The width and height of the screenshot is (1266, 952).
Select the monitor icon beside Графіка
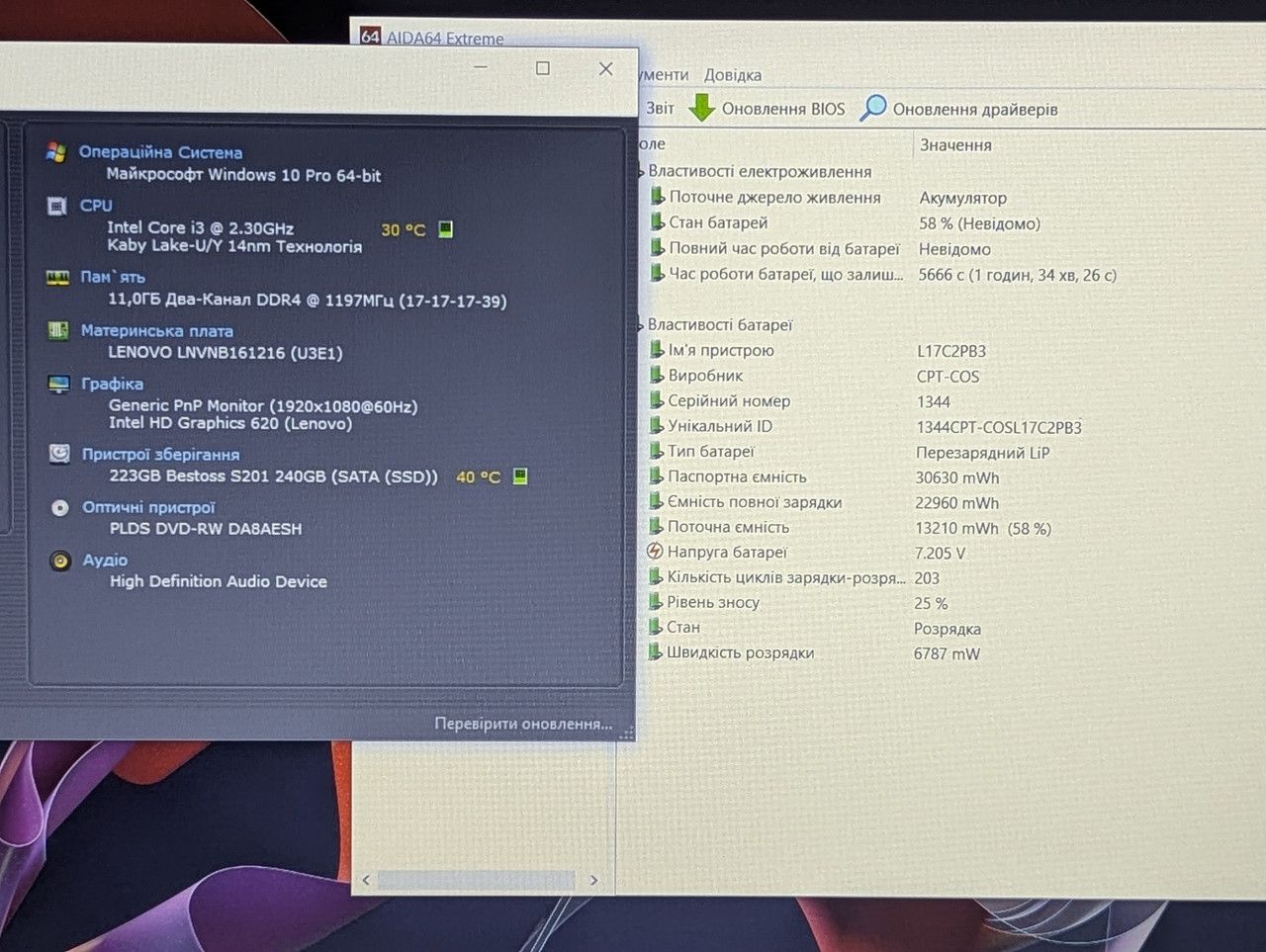coord(59,384)
